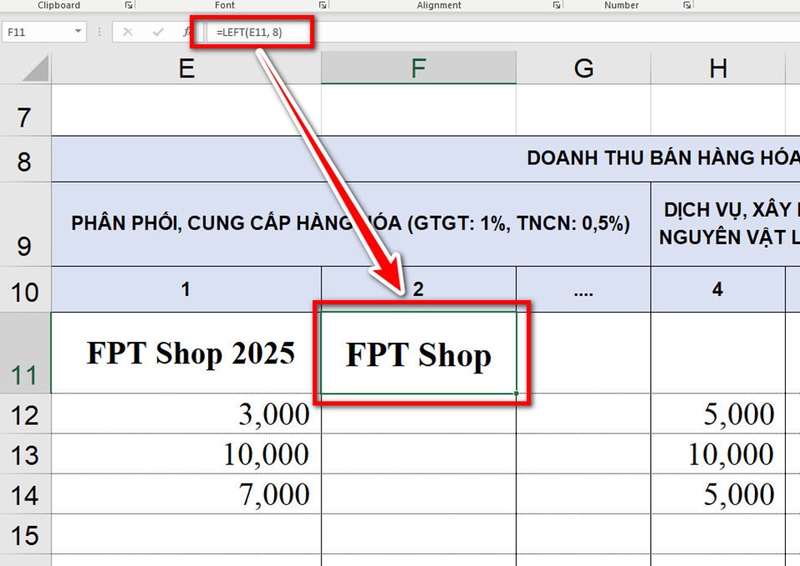The width and height of the screenshot is (800, 566).
Task: Select column F header
Action: tap(418, 68)
